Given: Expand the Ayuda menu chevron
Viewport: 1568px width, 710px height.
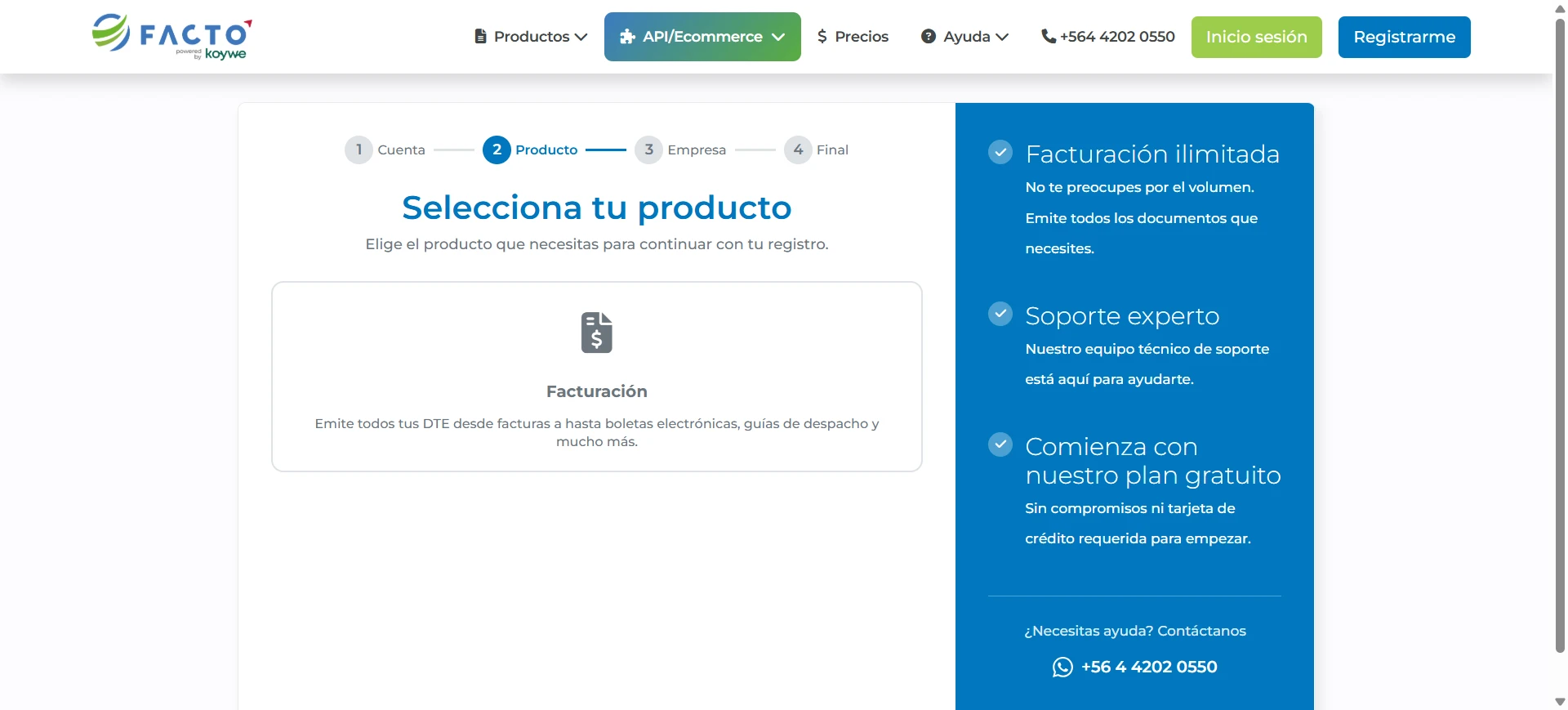Looking at the screenshot, I should coord(1002,37).
